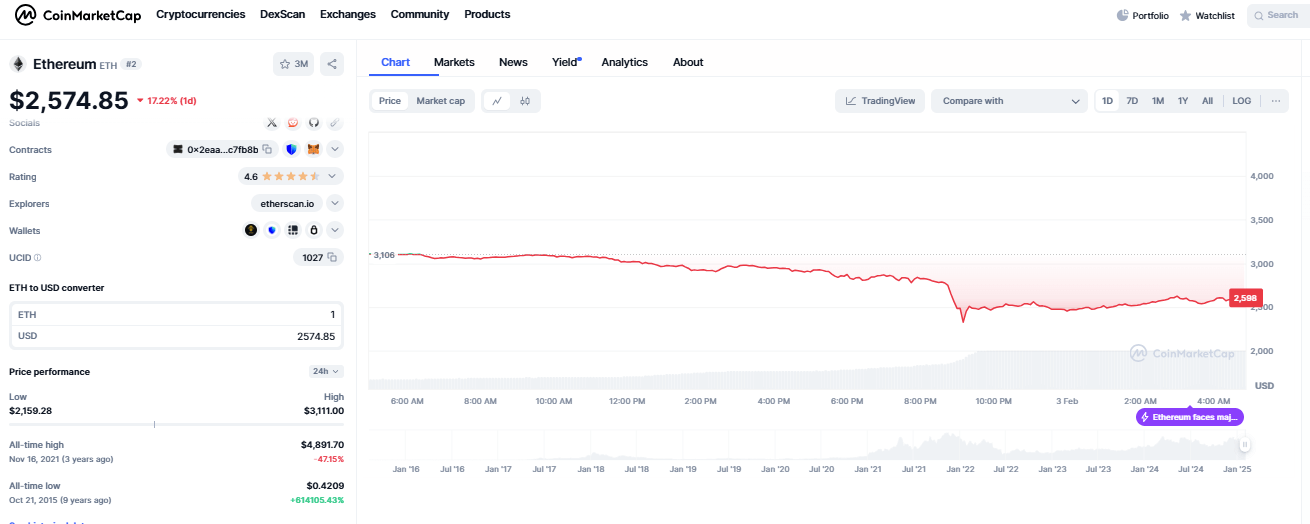Open the Compare with dropdown
Image resolution: width=1310 pixels, height=524 pixels.
coord(1009,101)
